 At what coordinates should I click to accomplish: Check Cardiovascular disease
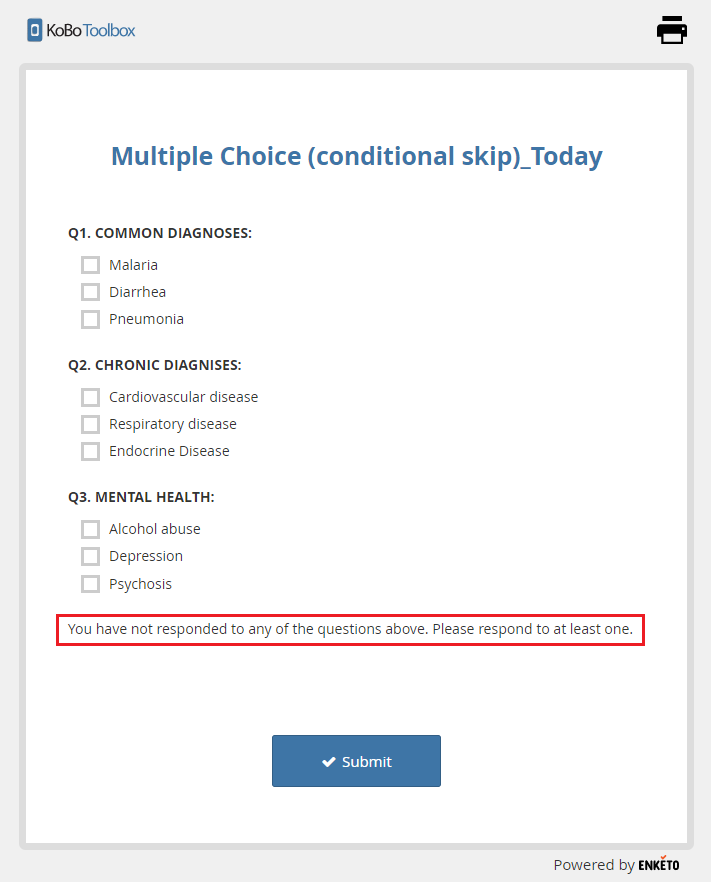tap(90, 397)
